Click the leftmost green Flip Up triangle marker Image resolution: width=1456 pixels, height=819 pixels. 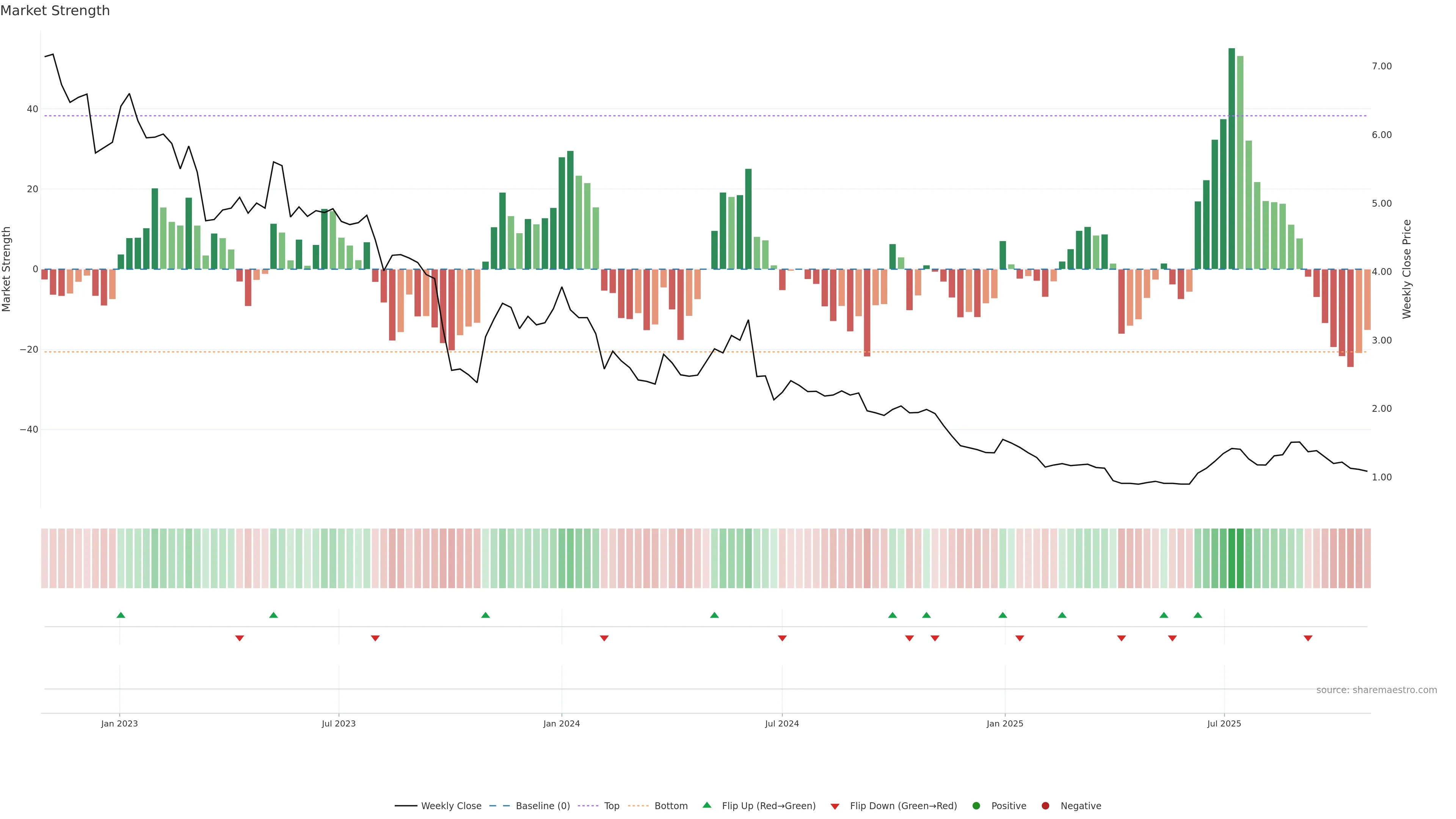(x=121, y=615)
